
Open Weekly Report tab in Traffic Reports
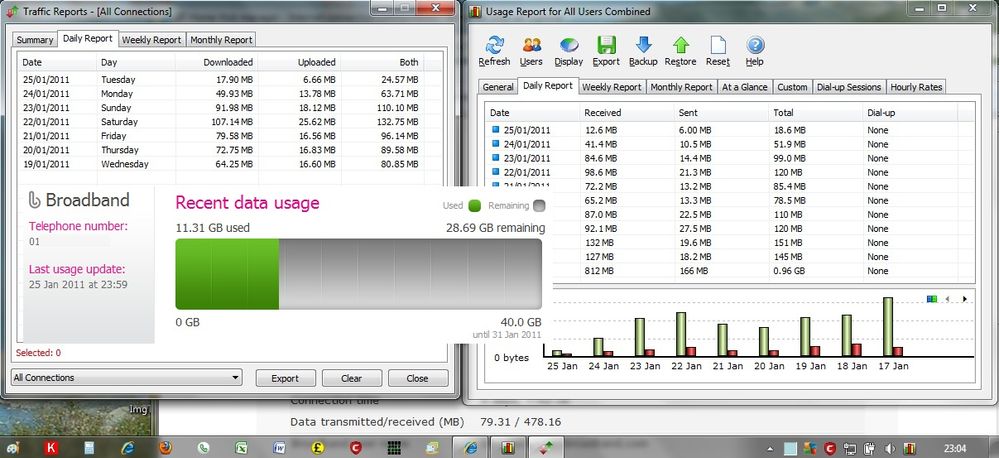152,39
